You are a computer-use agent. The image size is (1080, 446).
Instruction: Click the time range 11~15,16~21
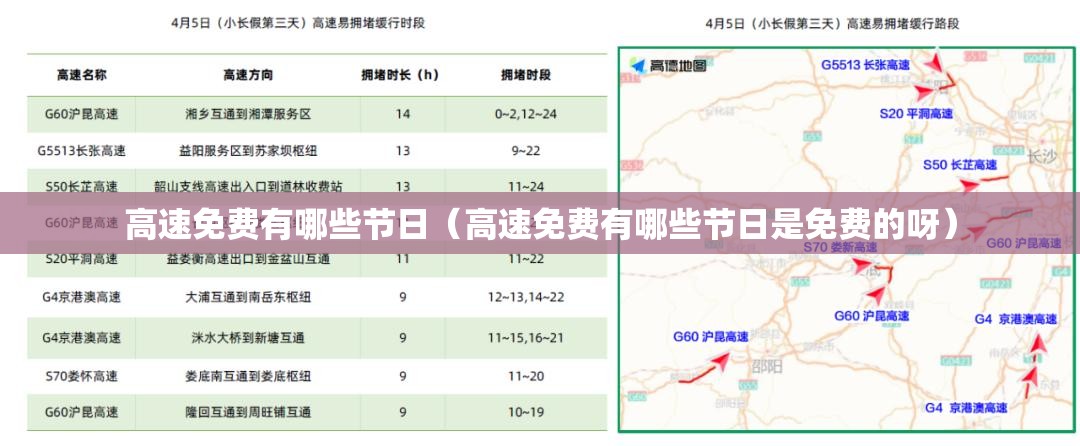point(526,338)
